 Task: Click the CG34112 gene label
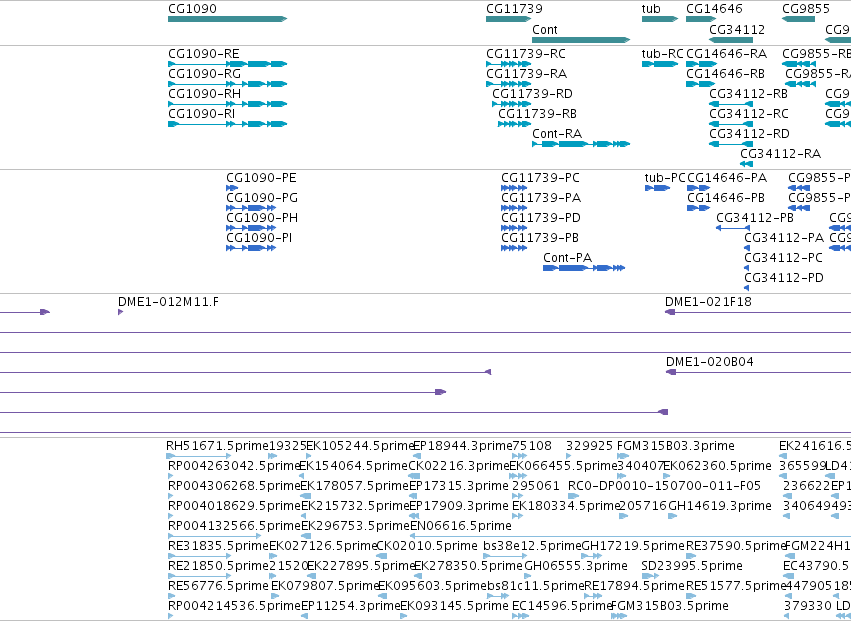(x=737, y=29)
